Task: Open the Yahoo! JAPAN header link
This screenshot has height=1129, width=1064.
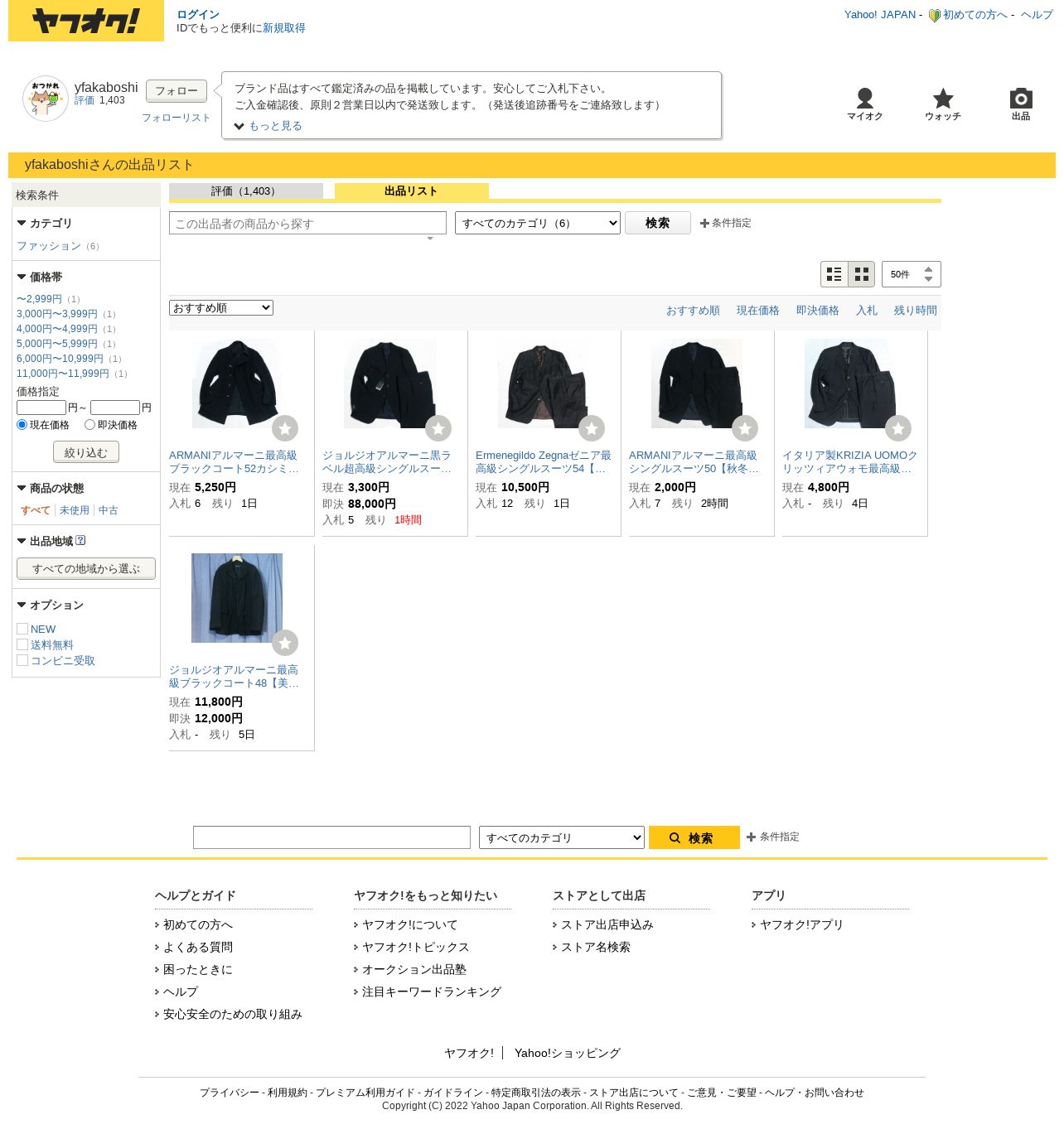Action: (x=880, y=15)
